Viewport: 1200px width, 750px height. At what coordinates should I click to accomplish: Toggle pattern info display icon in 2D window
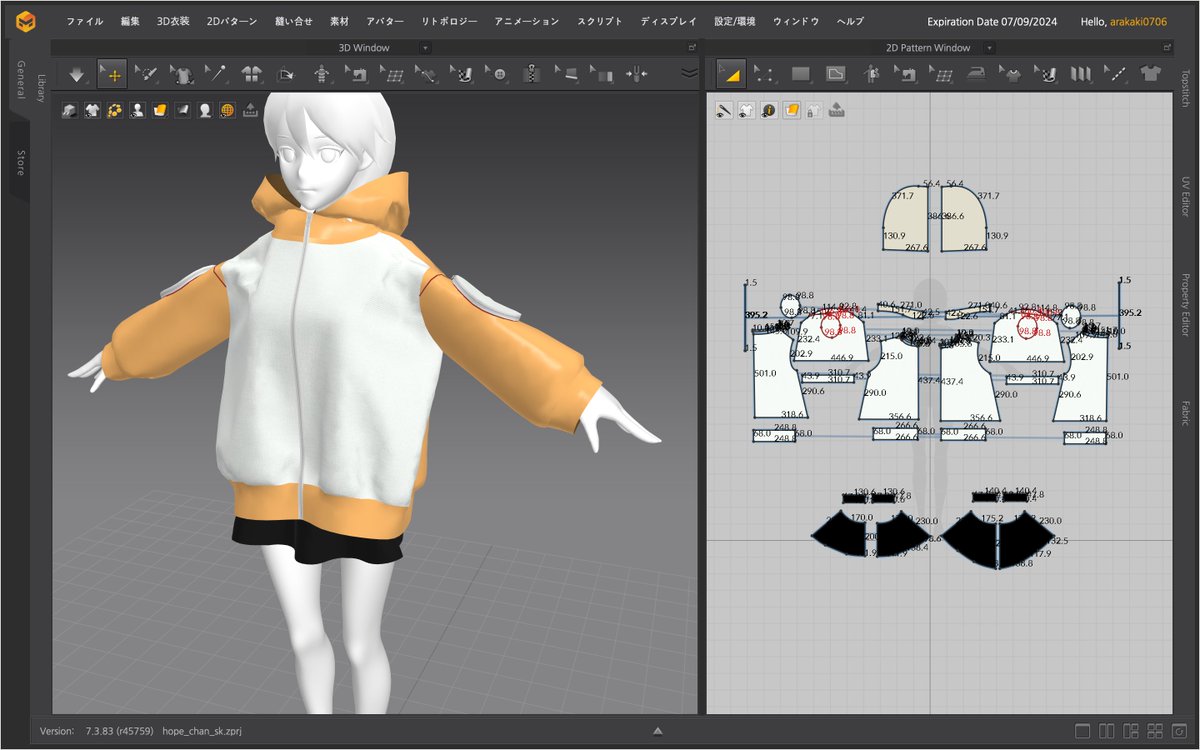pyautogui.click(x=768, y=111)
